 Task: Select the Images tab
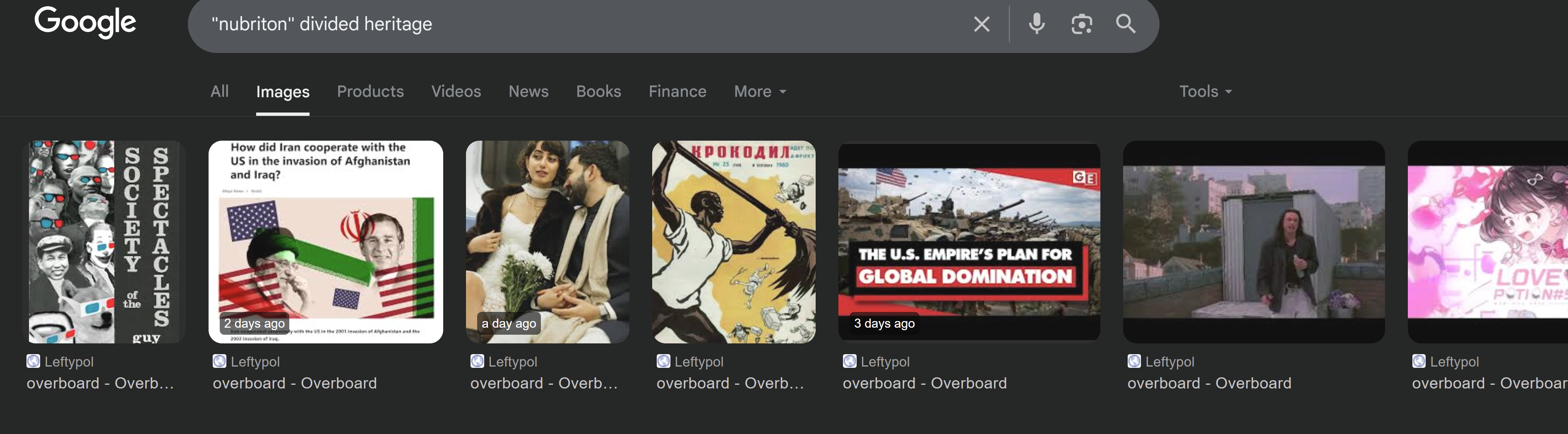point(283,92)
